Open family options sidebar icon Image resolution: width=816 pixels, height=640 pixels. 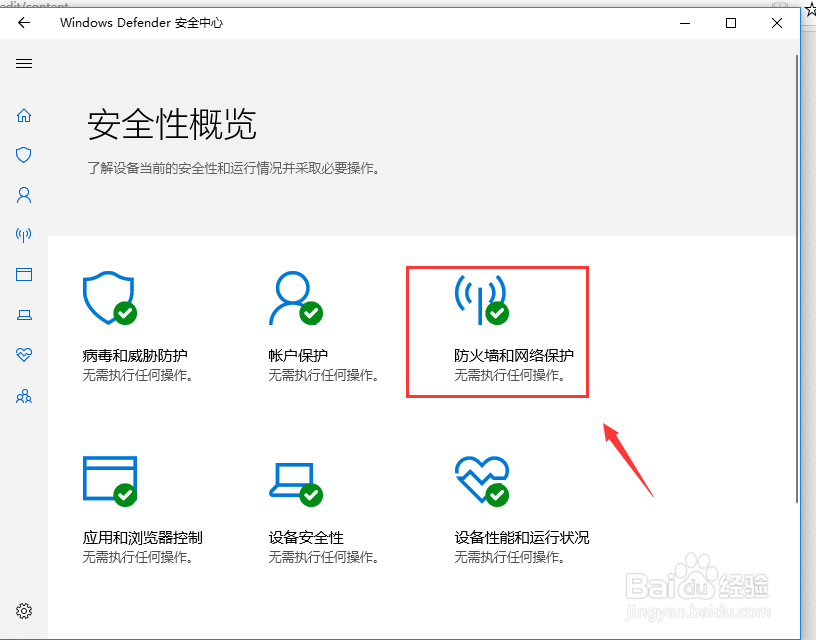point(24,396)
